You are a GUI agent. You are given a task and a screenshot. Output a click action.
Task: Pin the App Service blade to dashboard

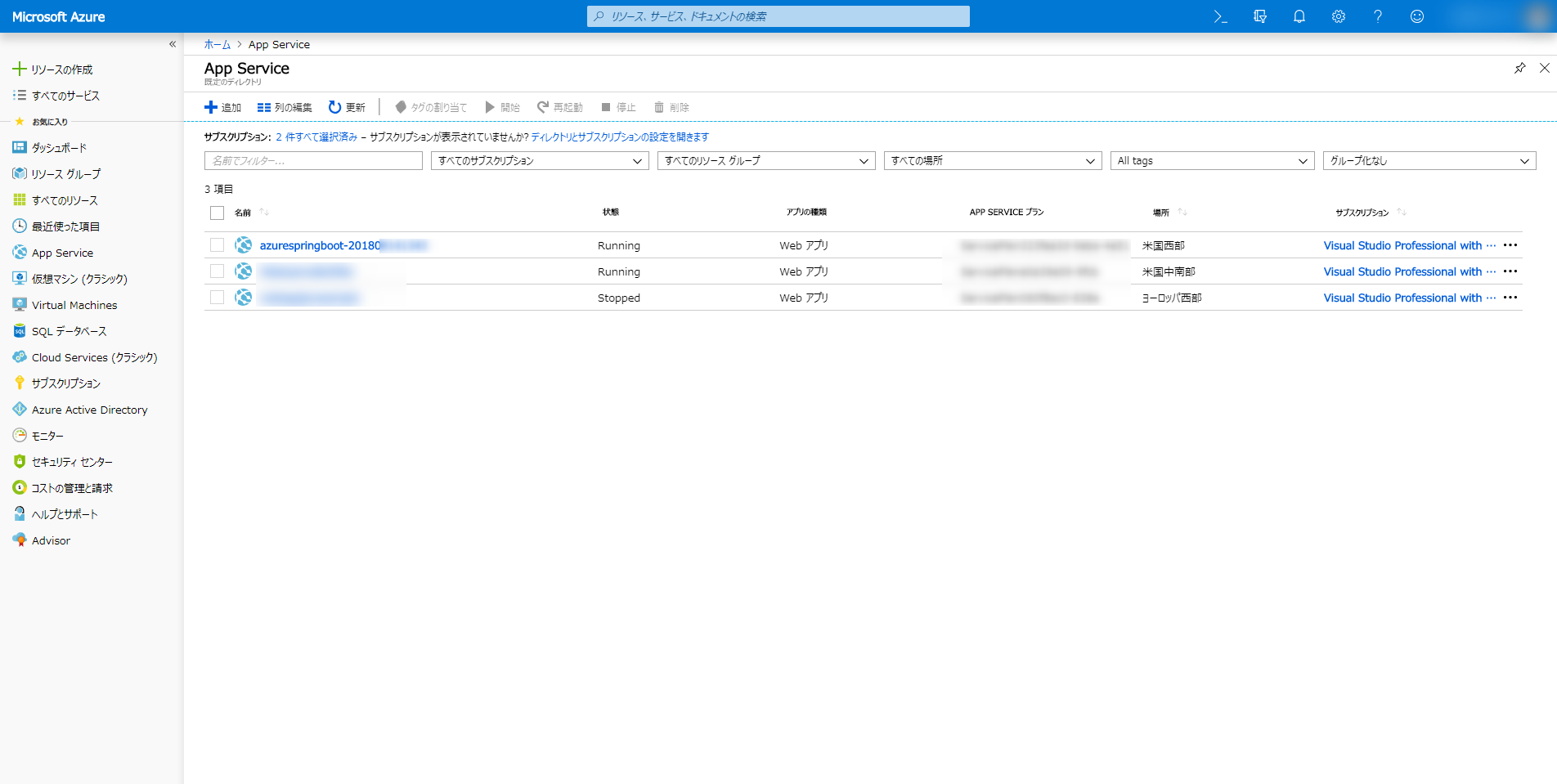(1519, 68)
